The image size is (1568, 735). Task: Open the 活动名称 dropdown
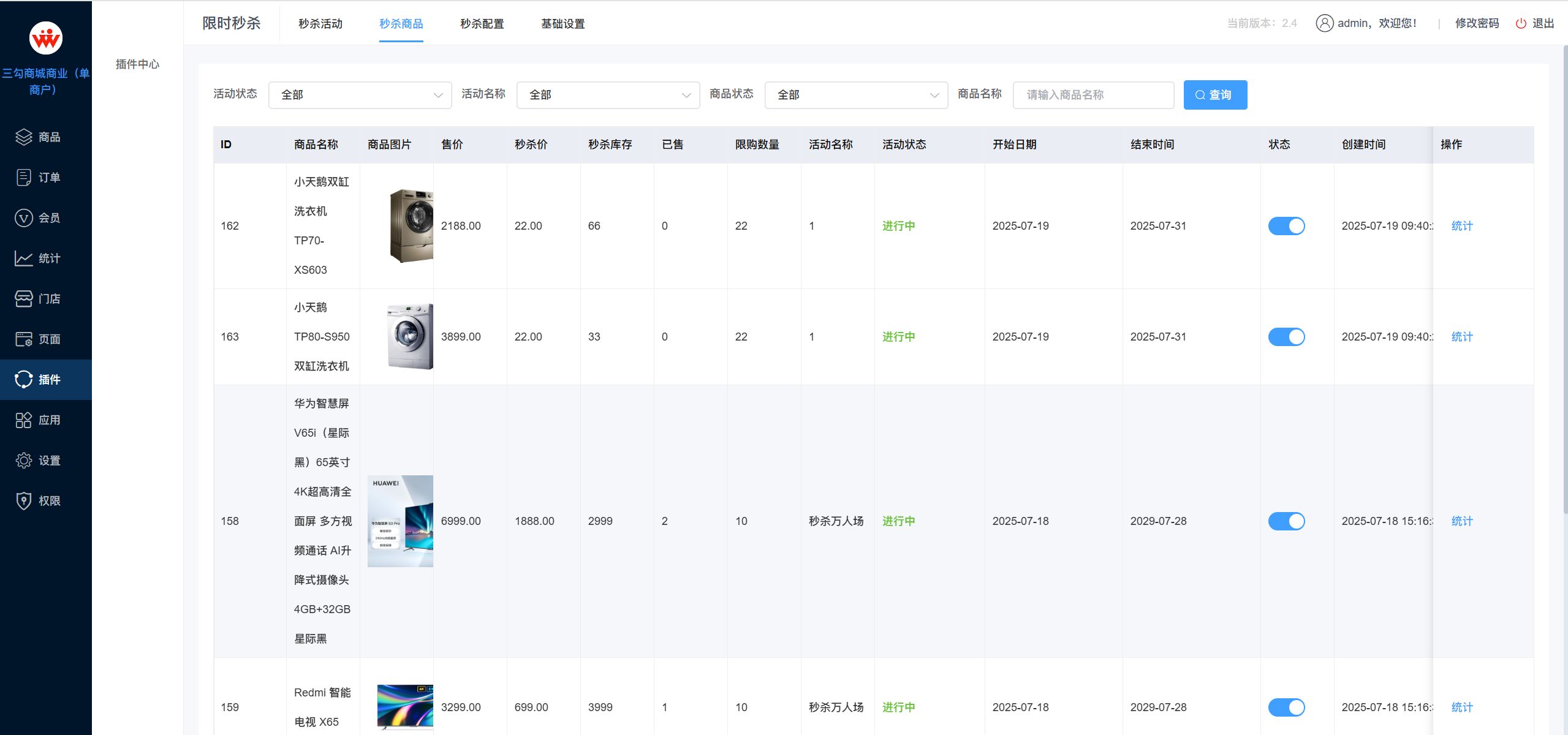pyautogui.click(x=608, y=95)
